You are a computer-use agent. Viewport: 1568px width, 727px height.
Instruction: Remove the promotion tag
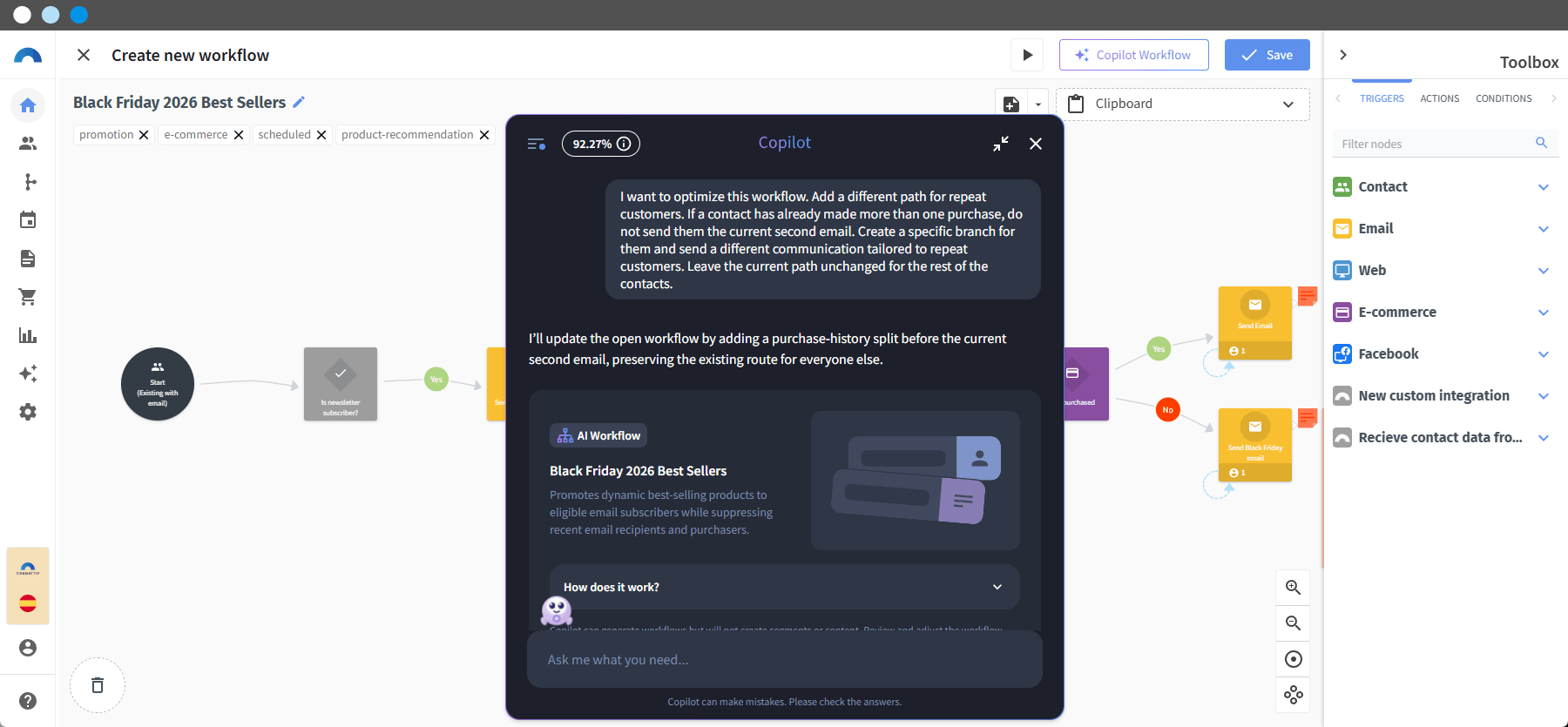point(144,135)
